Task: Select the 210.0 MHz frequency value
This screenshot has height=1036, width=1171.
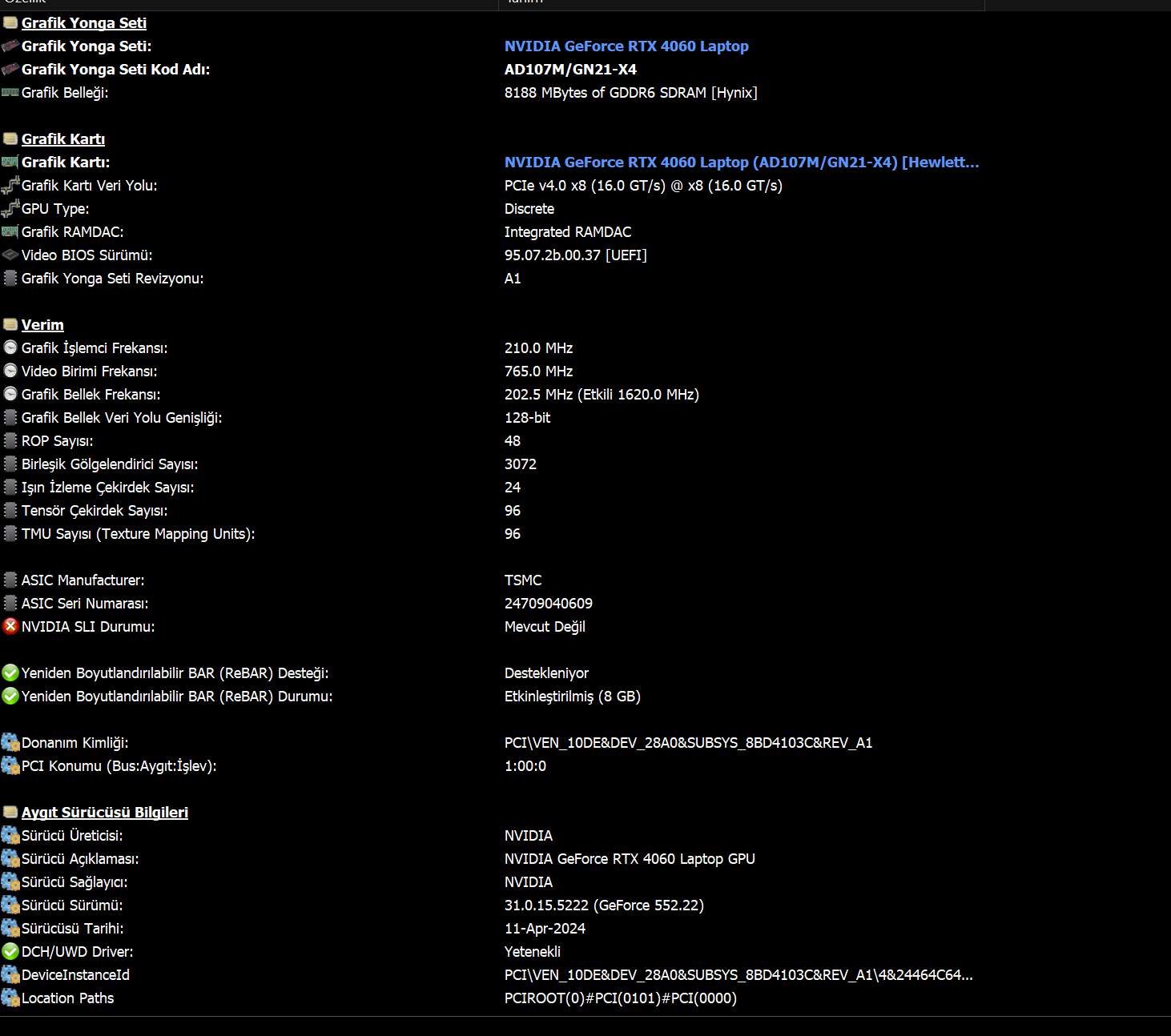Action: [539, 348]
